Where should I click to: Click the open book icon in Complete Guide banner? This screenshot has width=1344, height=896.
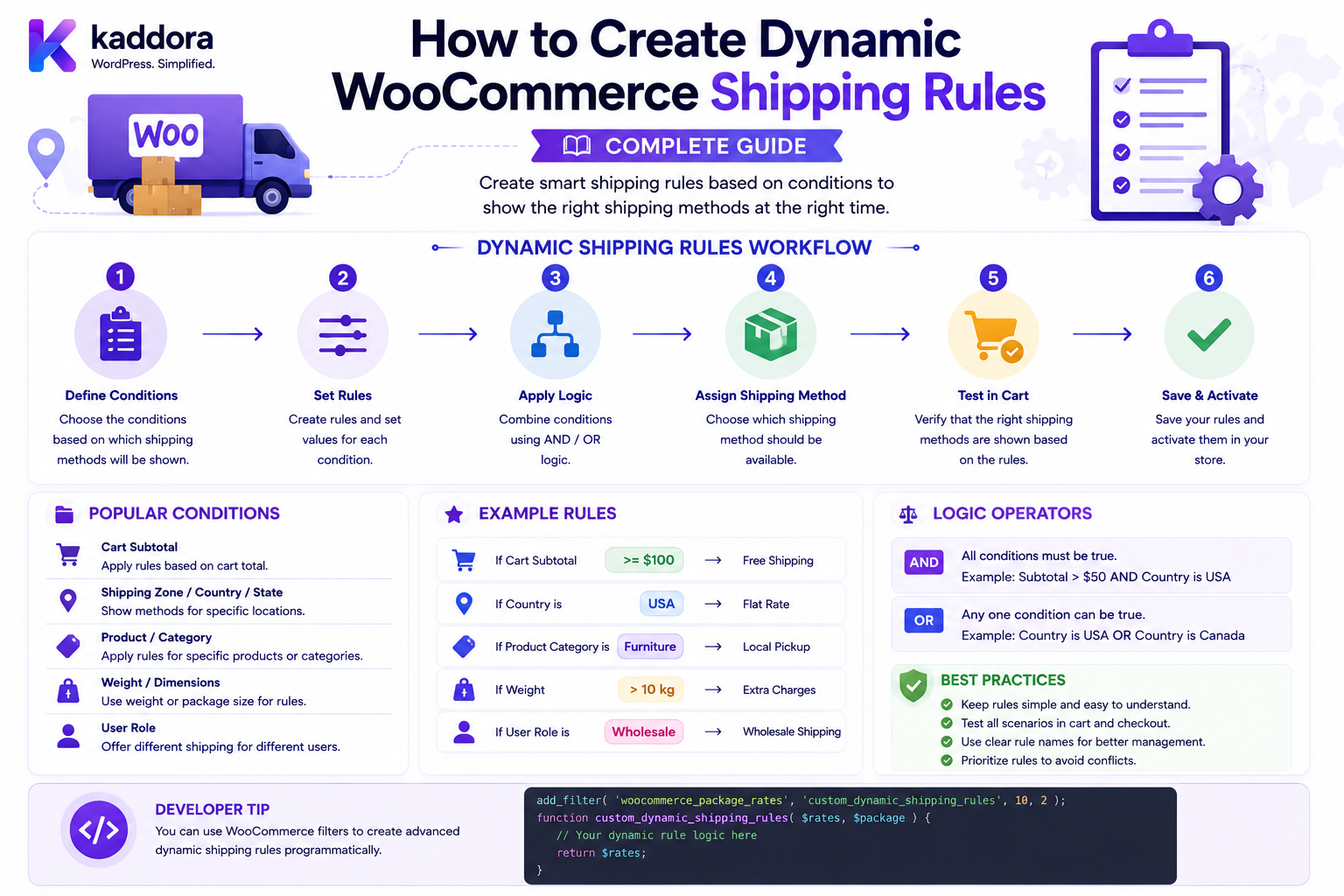pyautogui.click(x=577, y=145)
